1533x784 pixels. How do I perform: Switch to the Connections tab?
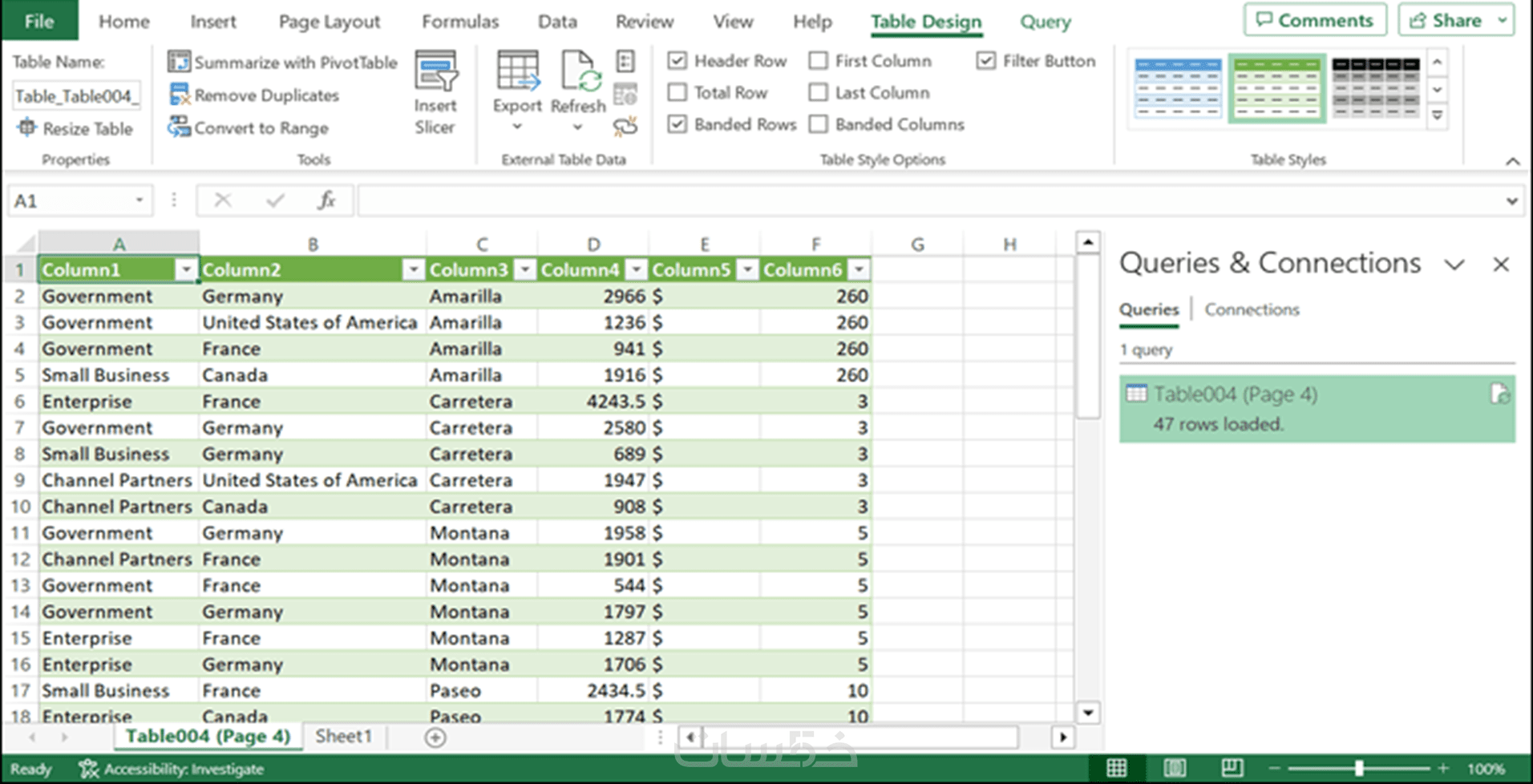(x=1252, y=309)
